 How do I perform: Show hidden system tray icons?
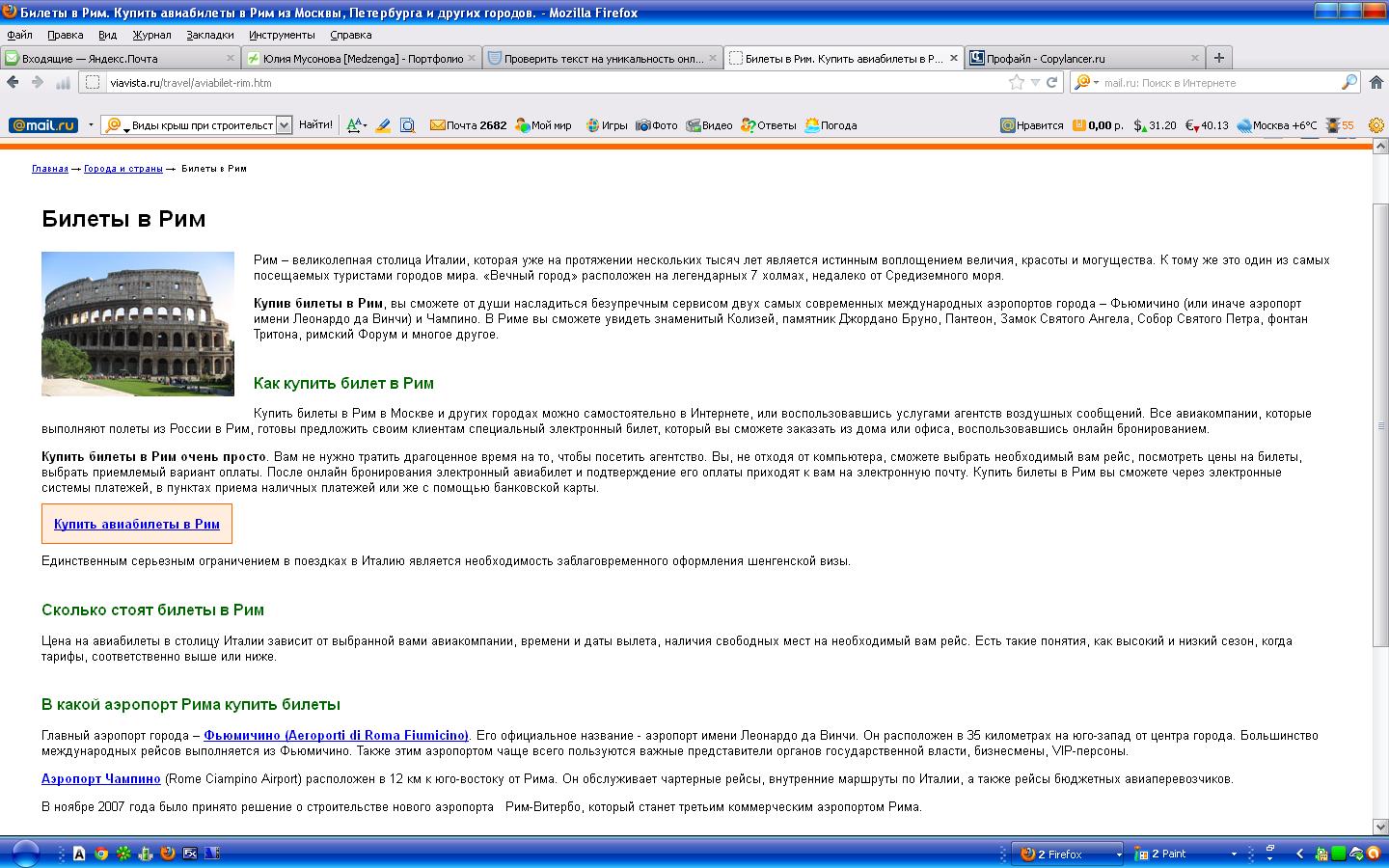(1299, 854)
